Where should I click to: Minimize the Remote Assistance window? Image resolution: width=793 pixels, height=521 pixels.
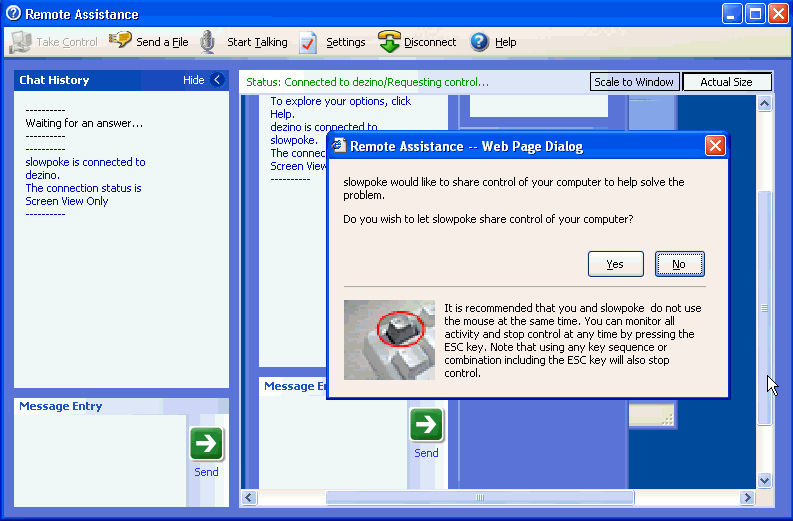[x=732, y=14]
